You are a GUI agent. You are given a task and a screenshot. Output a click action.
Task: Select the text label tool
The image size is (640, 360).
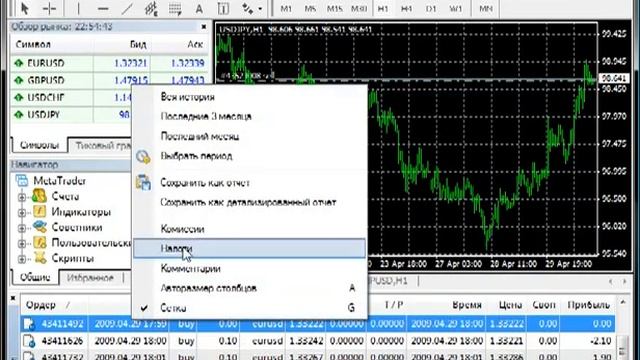tap(223, 8)
